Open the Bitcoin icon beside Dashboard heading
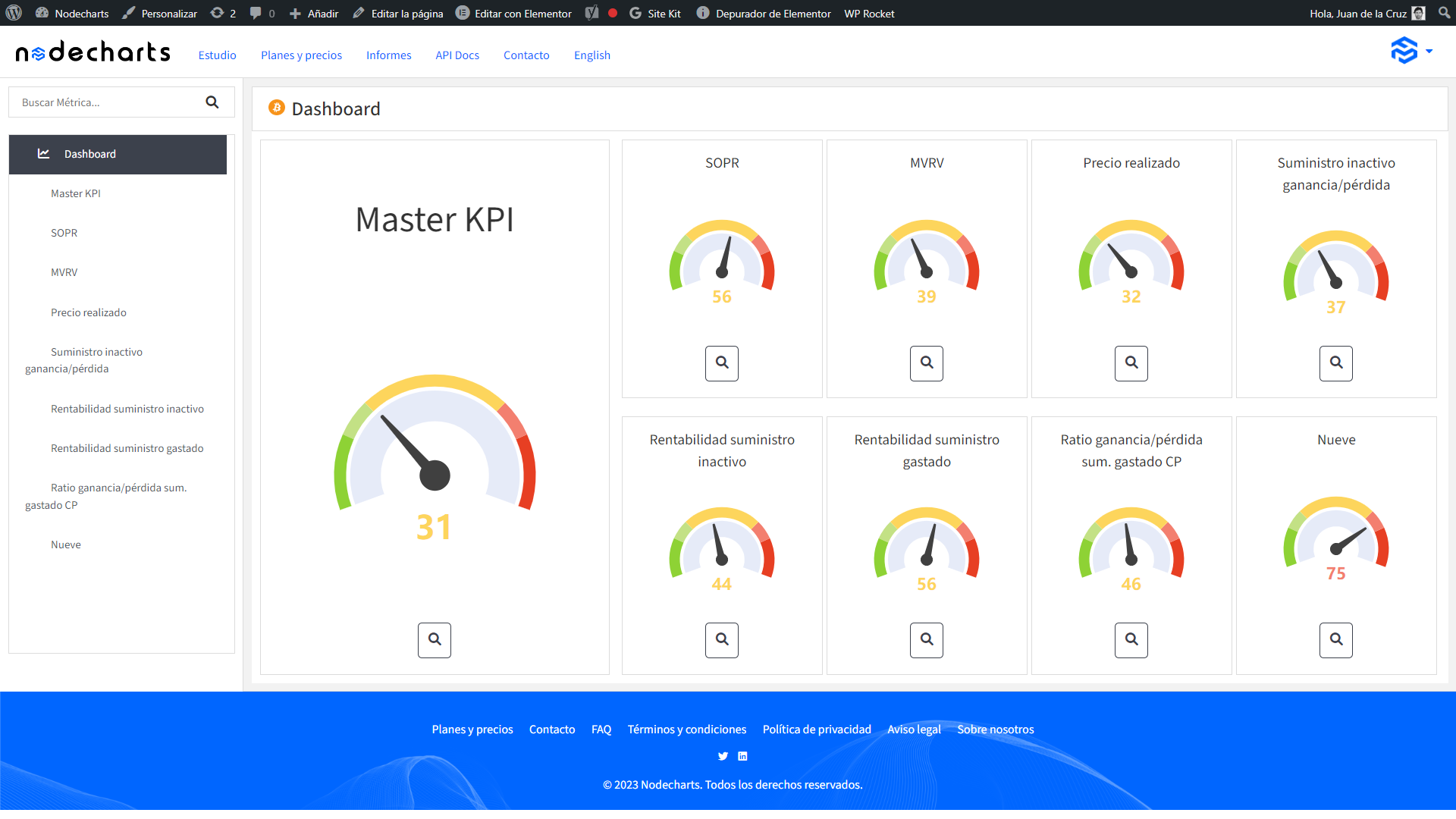This screenshot has width=1456, height=819. point(277,108)
